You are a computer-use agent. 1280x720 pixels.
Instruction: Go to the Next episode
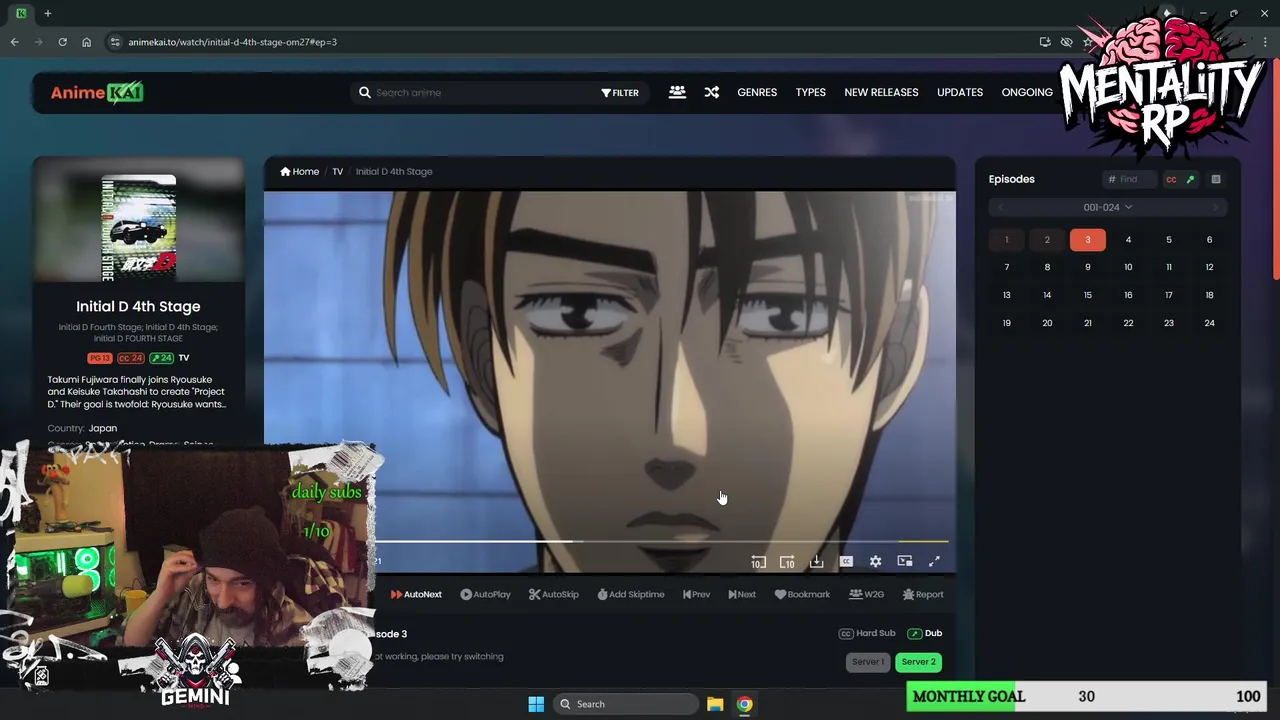[x=742, y=594]
